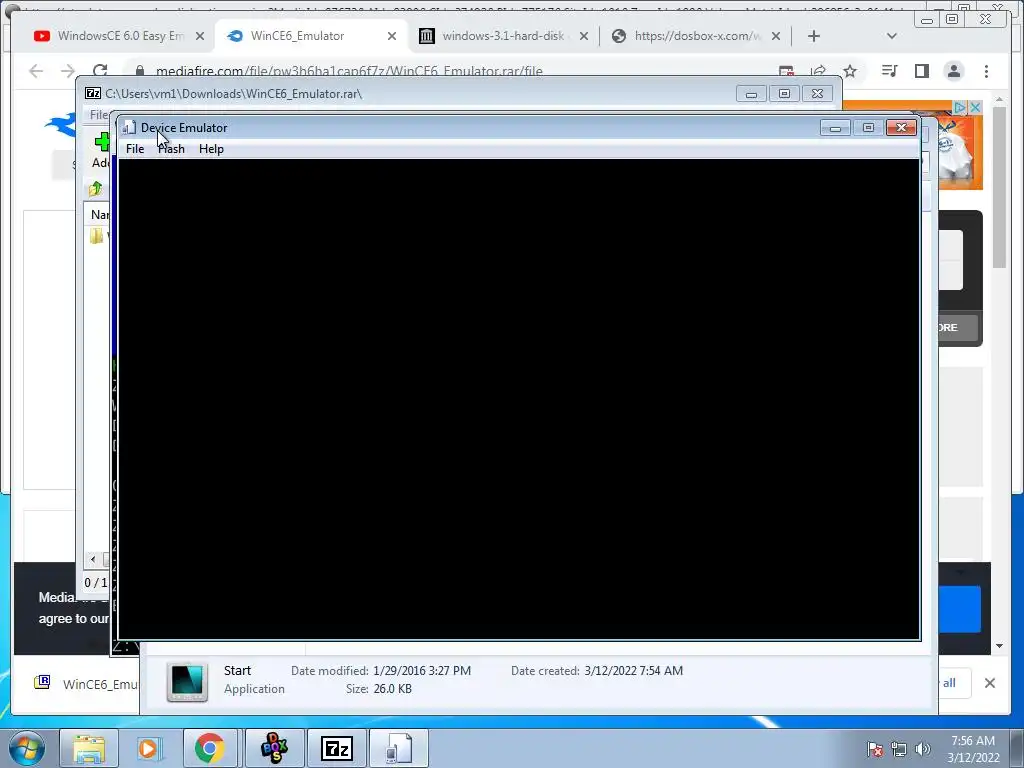The height and width of the screenshot is (768, 1024).
Task: Bookmark this page with the star icon
Action: click(850, 71)
